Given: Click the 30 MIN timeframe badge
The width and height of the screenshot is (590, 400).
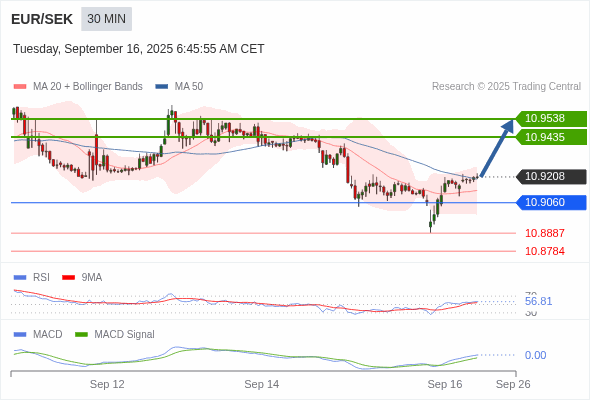Looking at the screenshot, I should click(x=106, y=19).
